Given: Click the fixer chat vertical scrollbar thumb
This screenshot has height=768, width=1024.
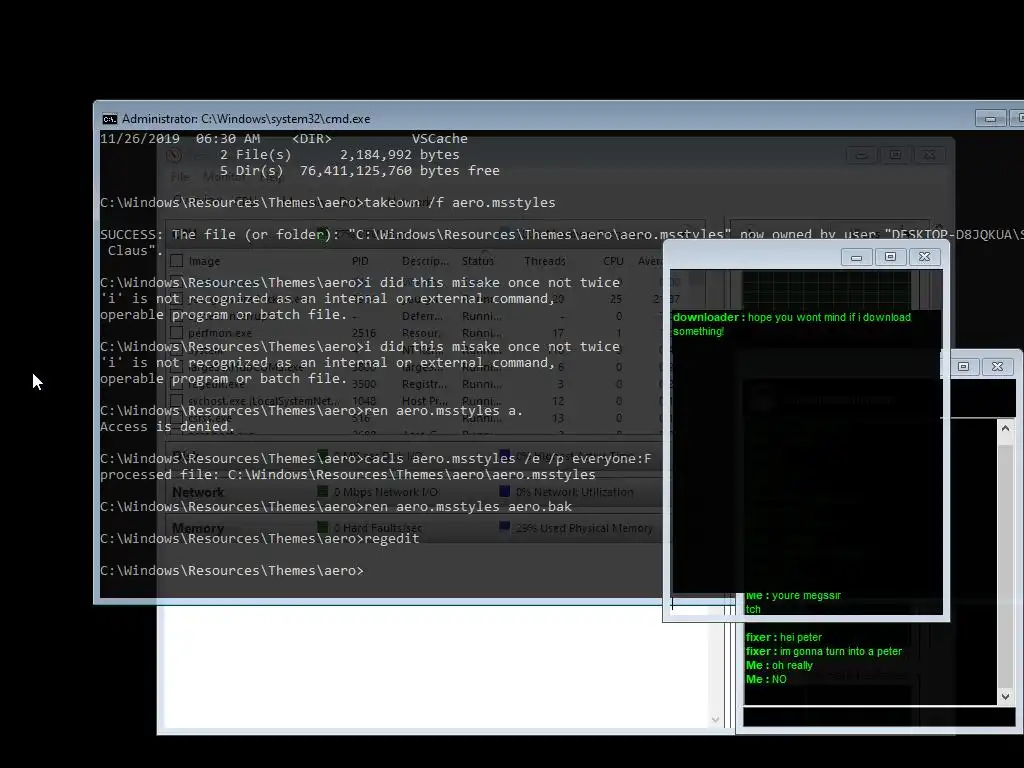Looking at the screenshot, I should tap(1006, 565).
